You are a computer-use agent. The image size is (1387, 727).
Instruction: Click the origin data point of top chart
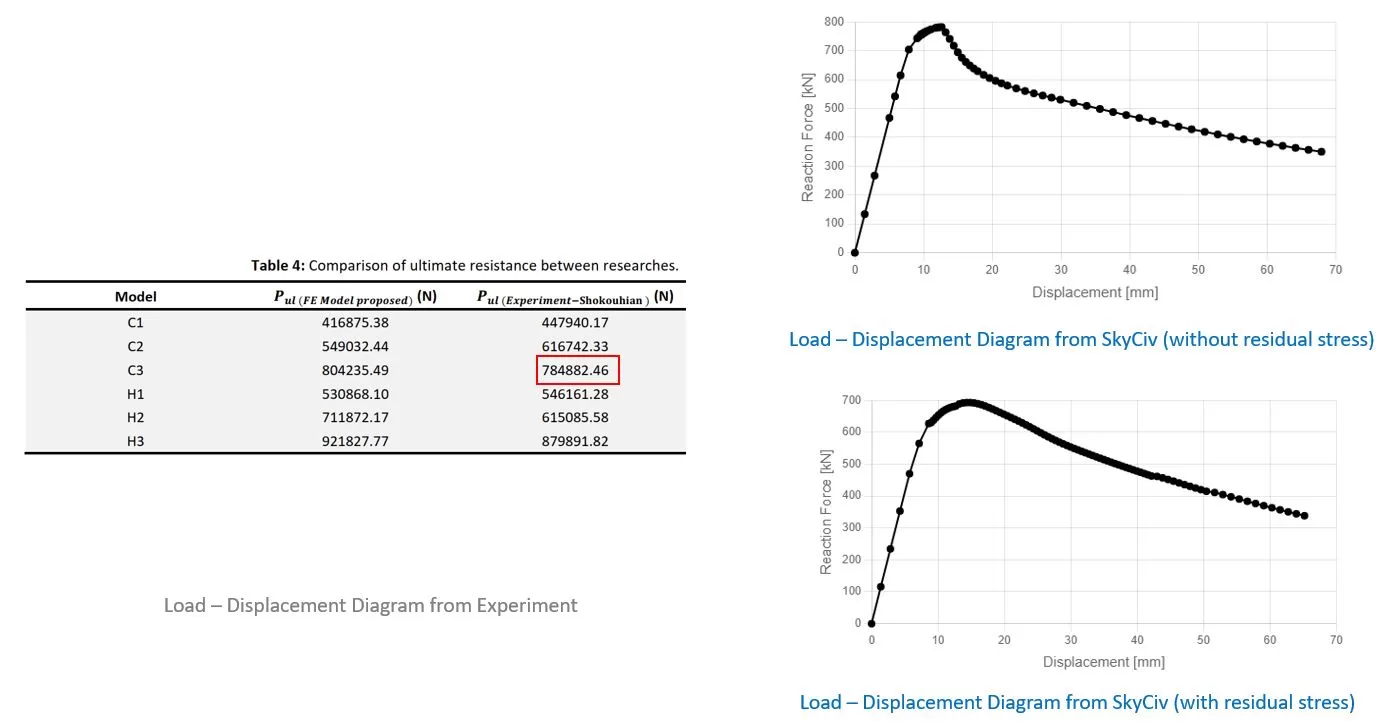click(x=854, y=252)
